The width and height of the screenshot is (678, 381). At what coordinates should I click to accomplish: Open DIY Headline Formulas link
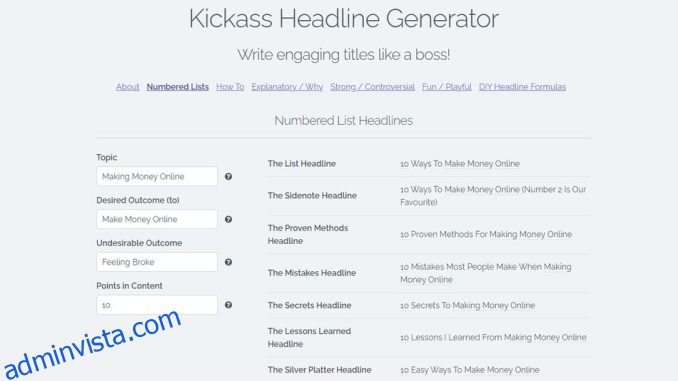(x=522, y=87)
